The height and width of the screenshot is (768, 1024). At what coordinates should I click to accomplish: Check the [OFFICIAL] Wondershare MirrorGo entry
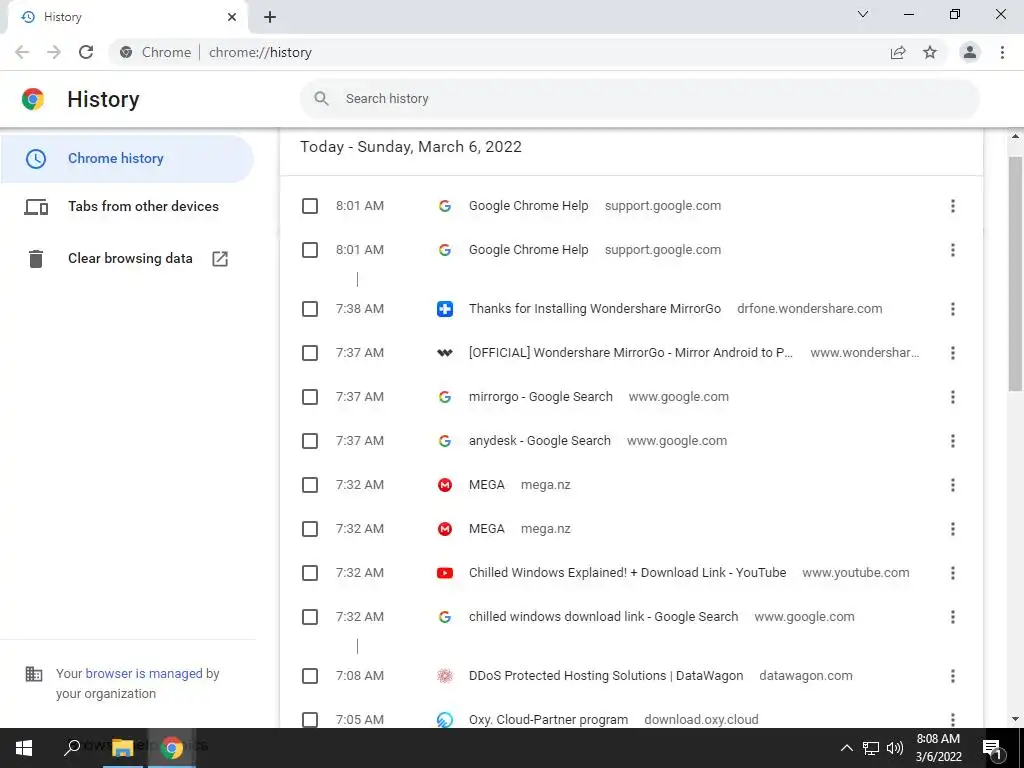[x=310, y=353]
